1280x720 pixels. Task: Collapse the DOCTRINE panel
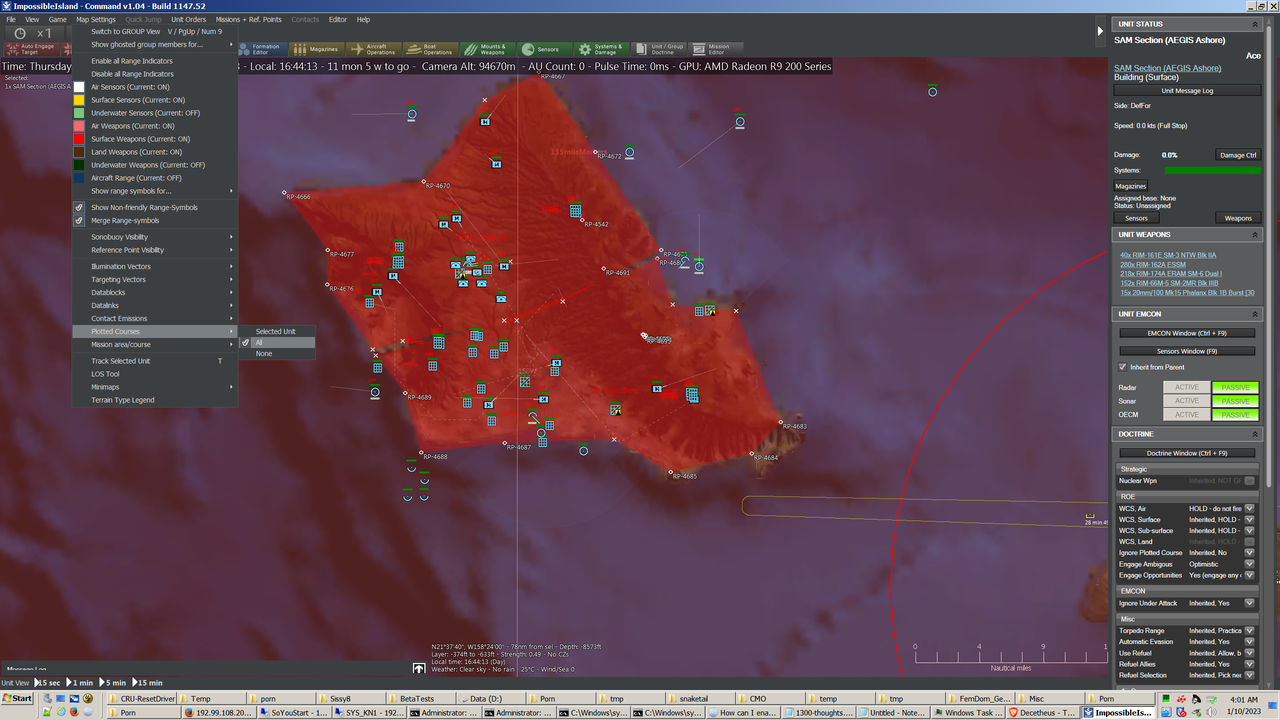point(1254,434)
